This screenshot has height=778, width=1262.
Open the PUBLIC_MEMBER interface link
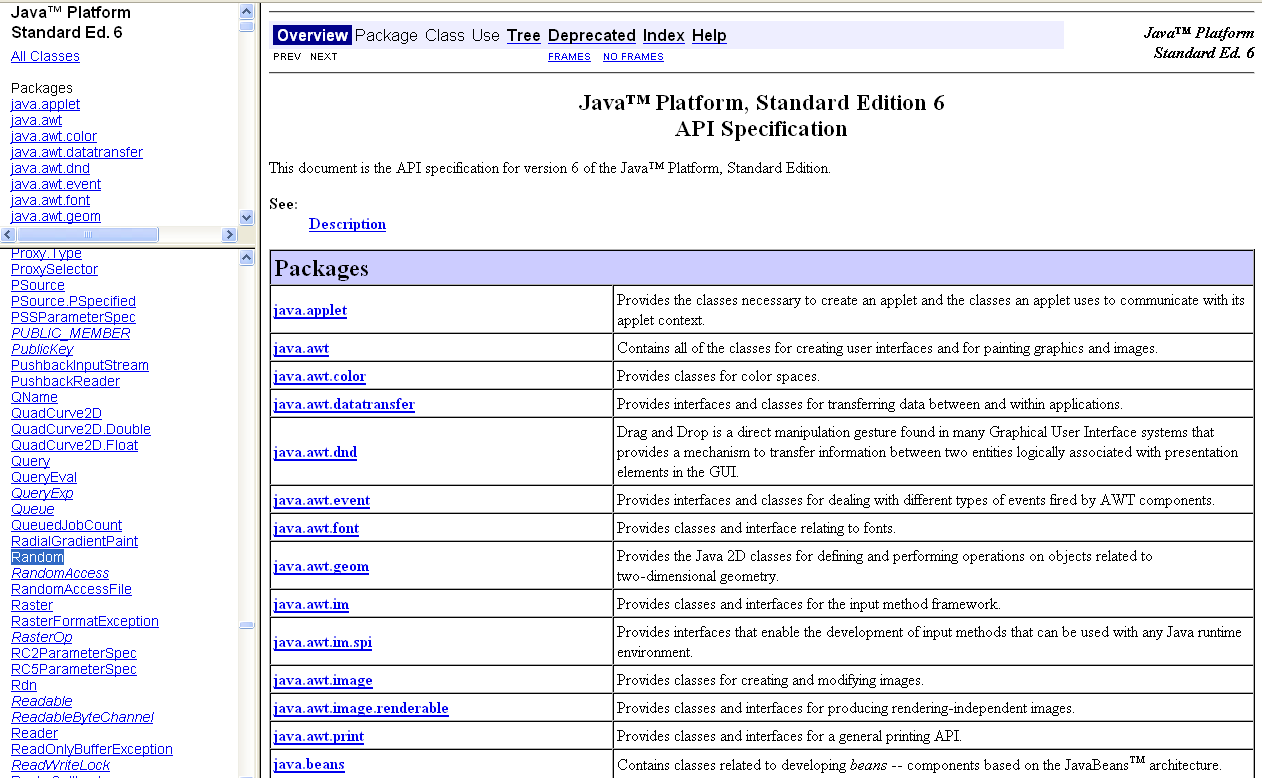coord(71,333)
